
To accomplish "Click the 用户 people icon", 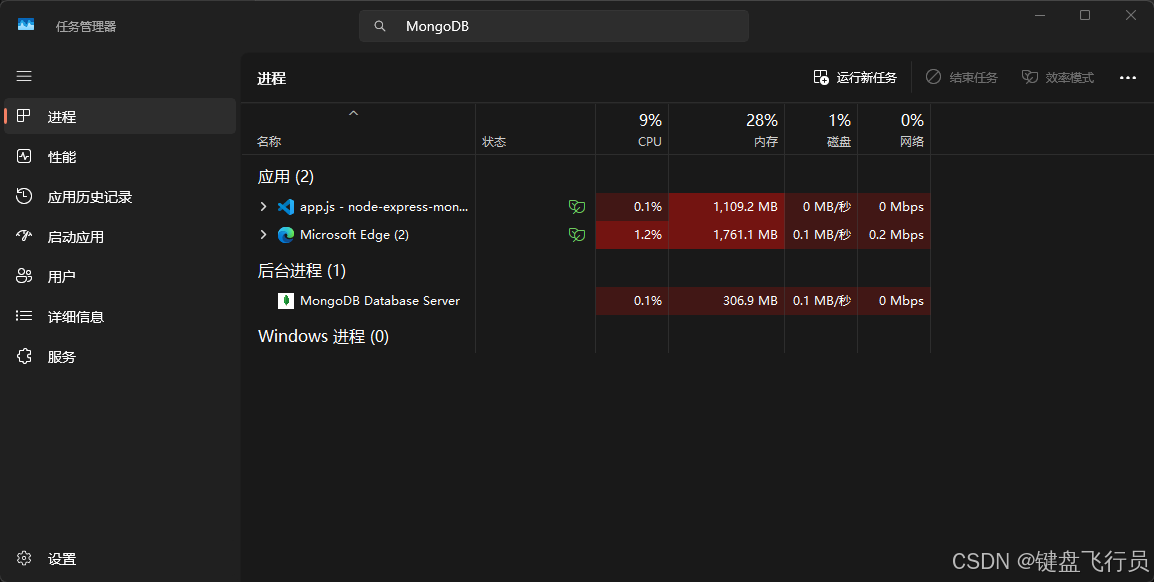I will point(24,276).
